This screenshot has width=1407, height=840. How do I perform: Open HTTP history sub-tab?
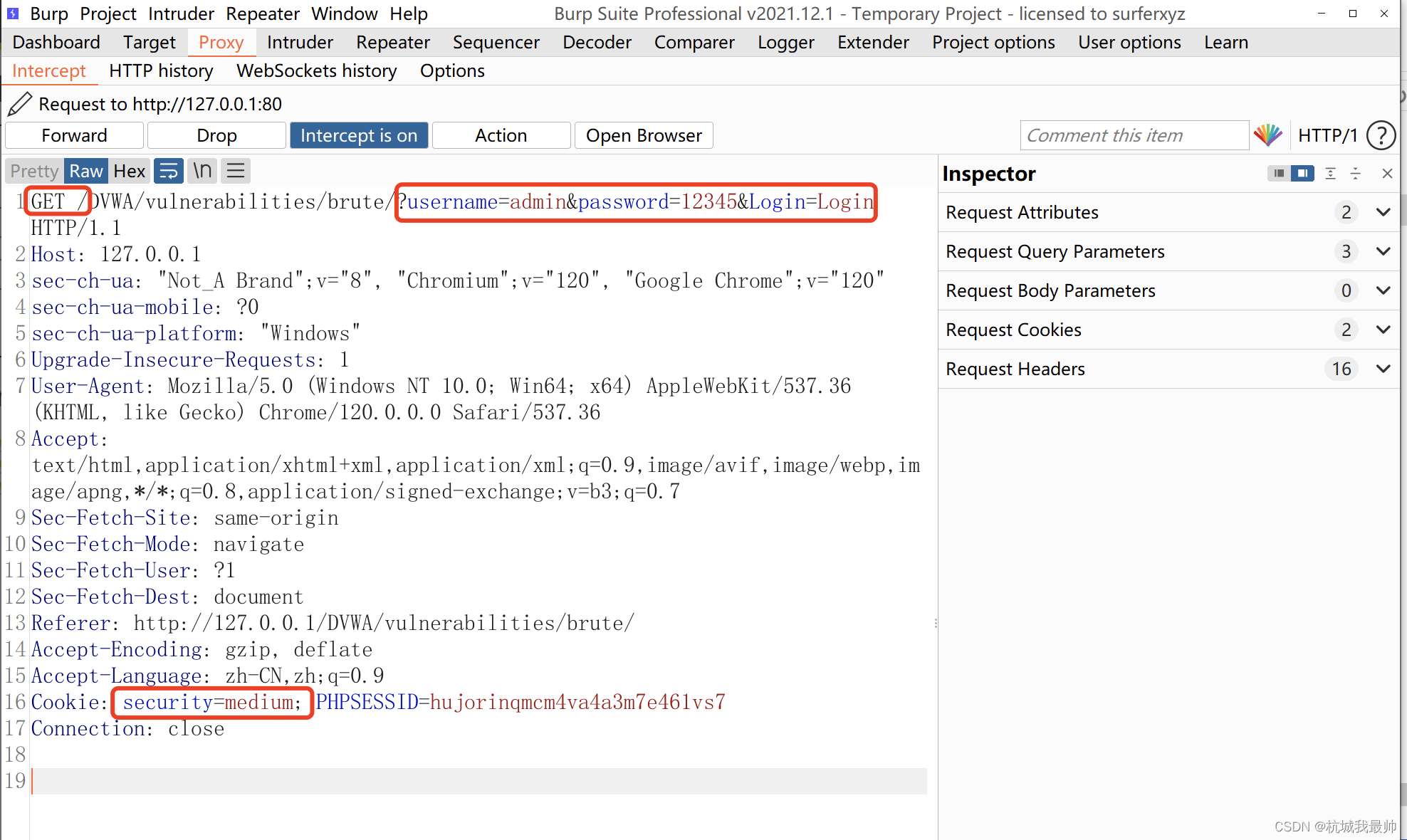(161, 70)
